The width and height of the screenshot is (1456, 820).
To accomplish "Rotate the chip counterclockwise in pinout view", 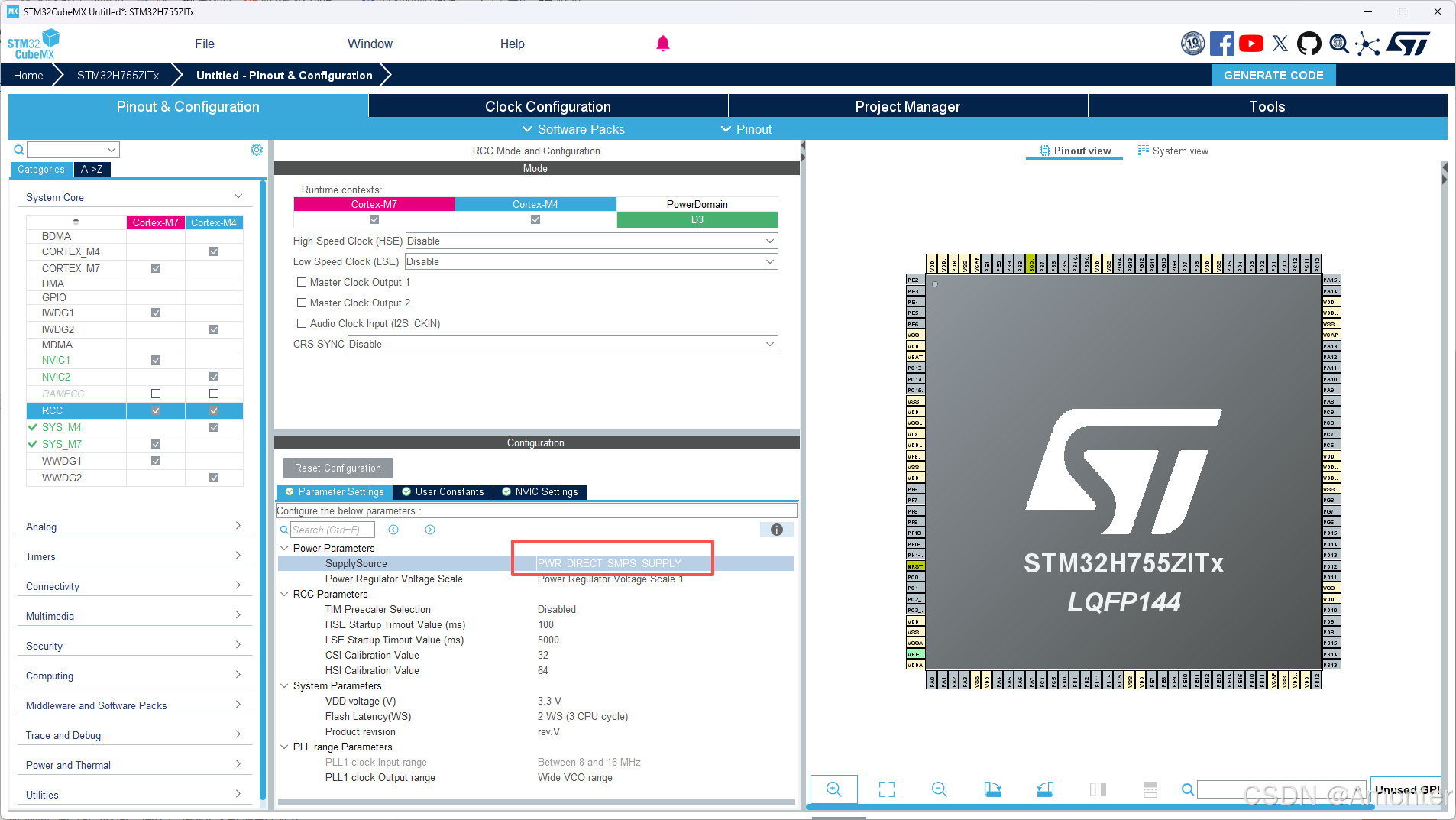I will pyautogui.click(x=1045, y=789).
